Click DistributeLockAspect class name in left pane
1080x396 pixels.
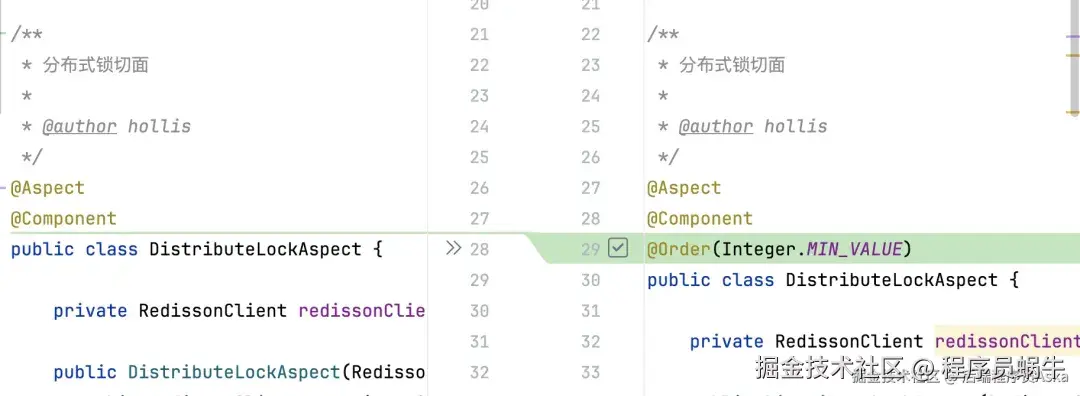(x=255, y=249)
